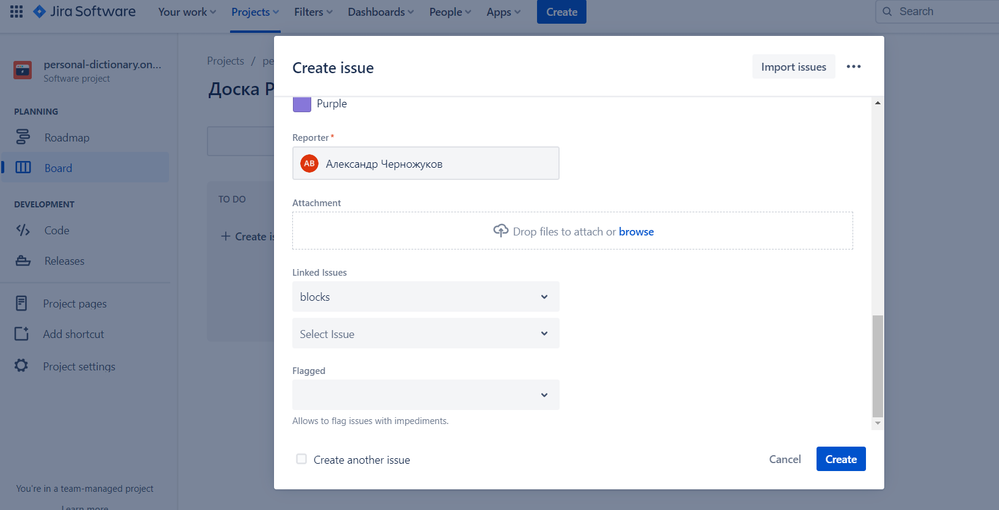
Task: Click the search magnifier icon
Action: click(887, 11)
